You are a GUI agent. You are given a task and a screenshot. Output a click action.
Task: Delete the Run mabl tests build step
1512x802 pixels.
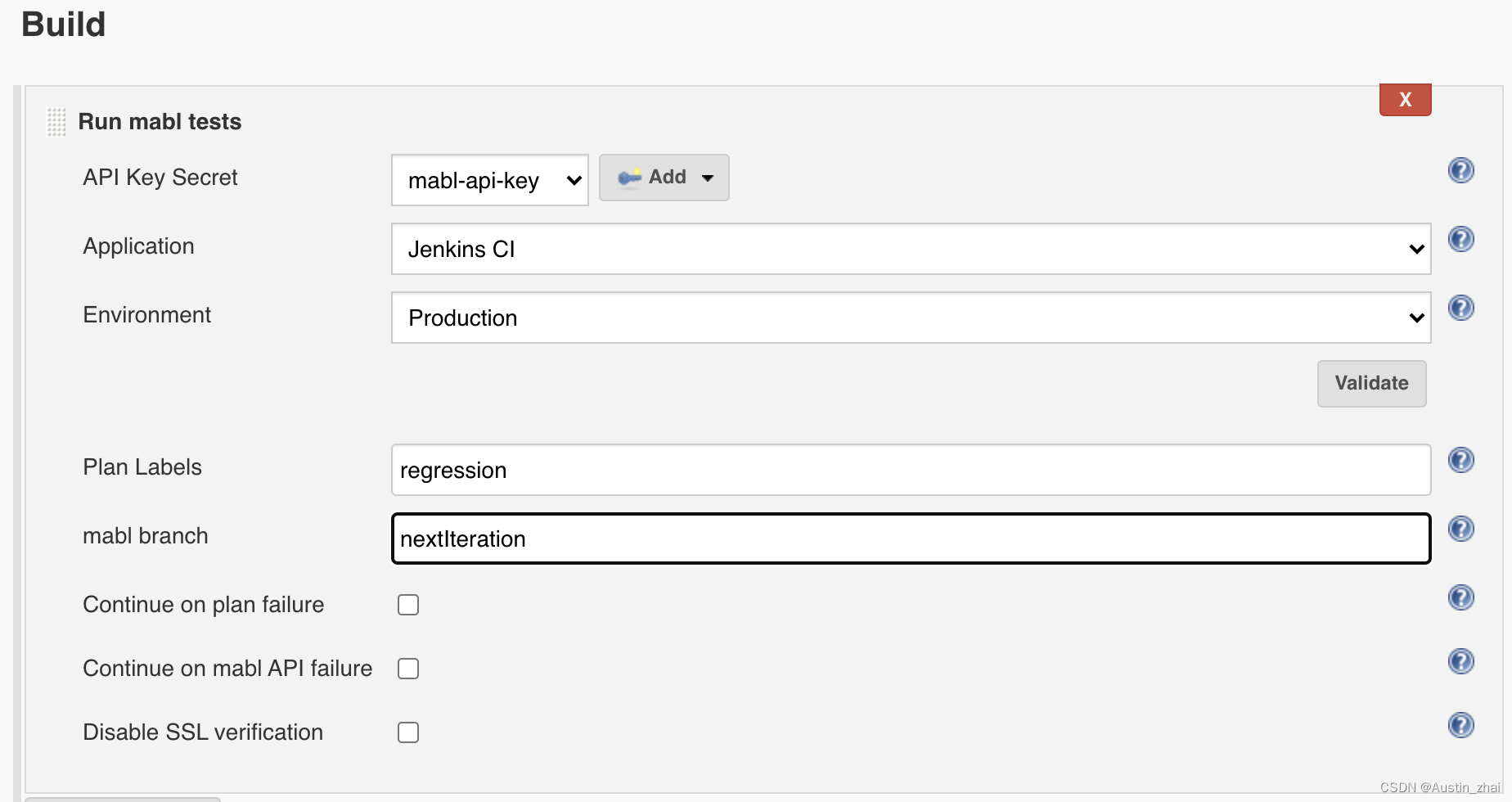[1405, 100]
